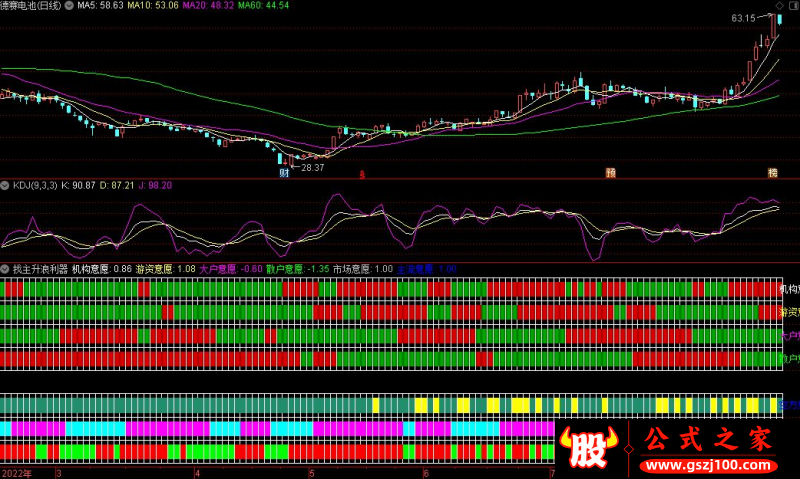Click the gear icon beside 德赛电池(日线)
The image size is (800, 479).
pos(68,5)
